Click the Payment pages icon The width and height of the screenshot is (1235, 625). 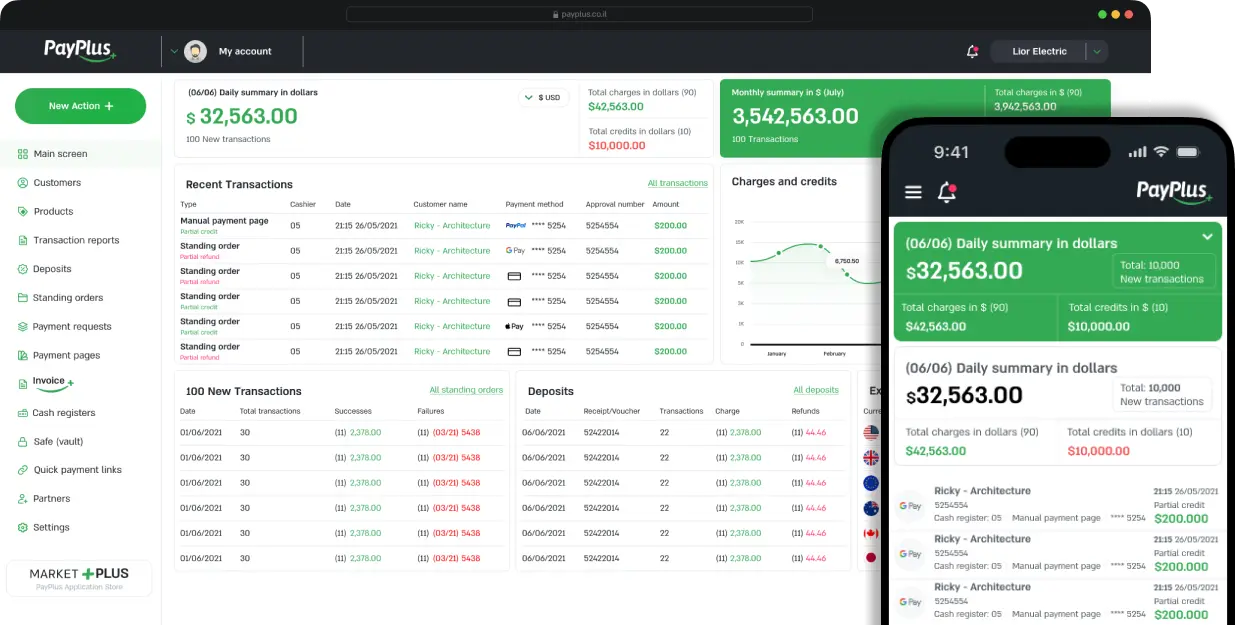point(23,356)
